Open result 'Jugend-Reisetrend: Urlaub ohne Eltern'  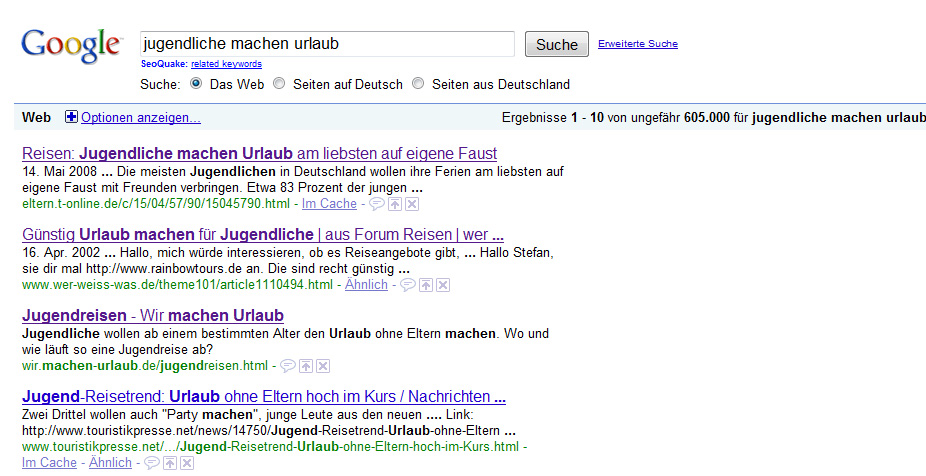[264, 396]
